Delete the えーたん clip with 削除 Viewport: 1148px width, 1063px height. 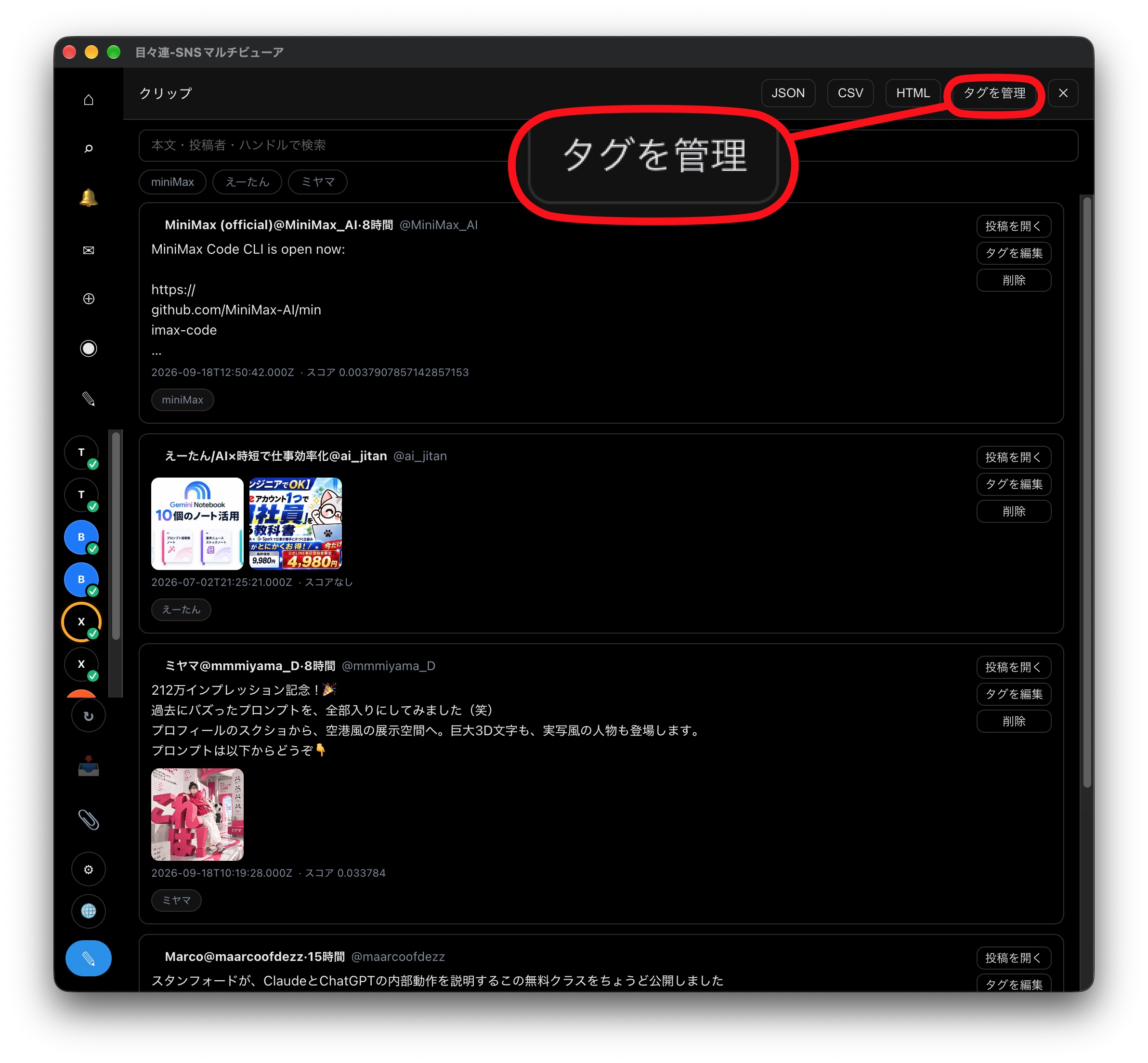1013,511
